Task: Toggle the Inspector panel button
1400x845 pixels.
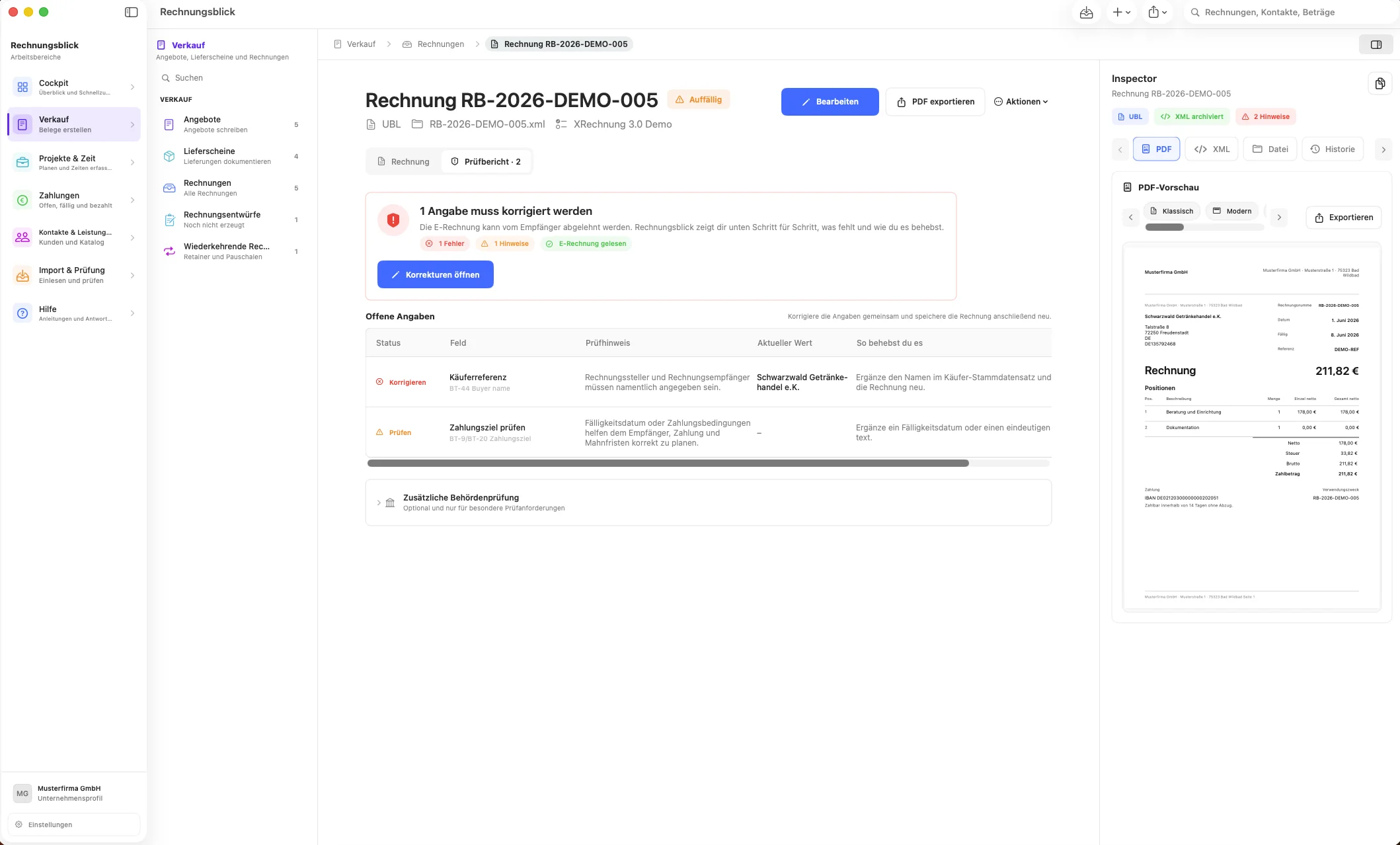Action: 1376,44
